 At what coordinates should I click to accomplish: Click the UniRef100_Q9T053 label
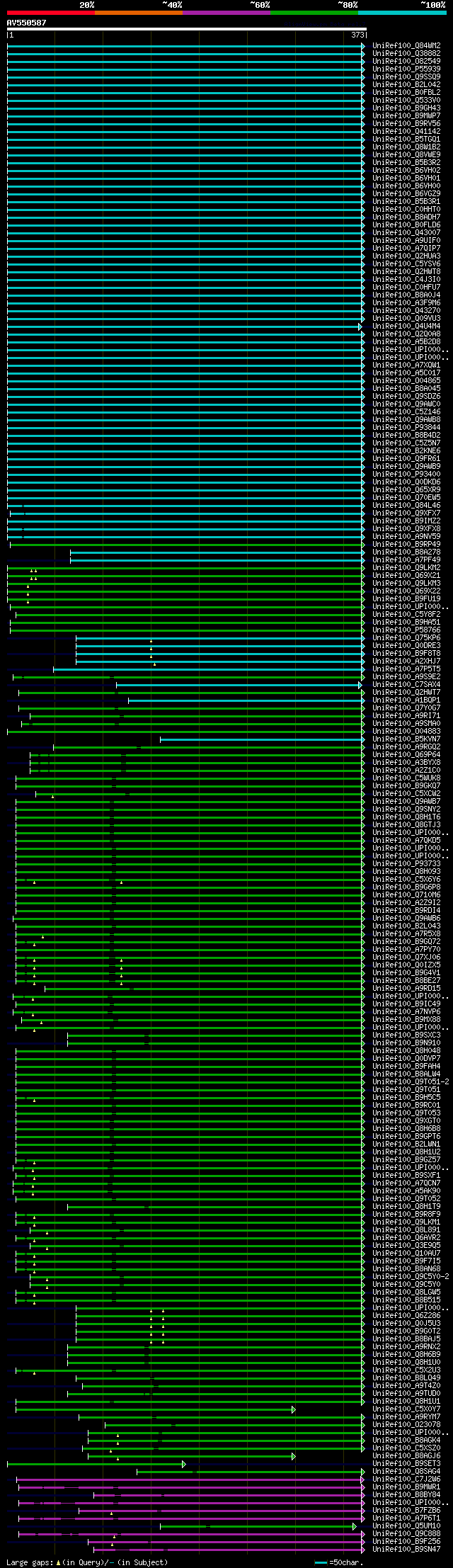tap(406, 1113)
